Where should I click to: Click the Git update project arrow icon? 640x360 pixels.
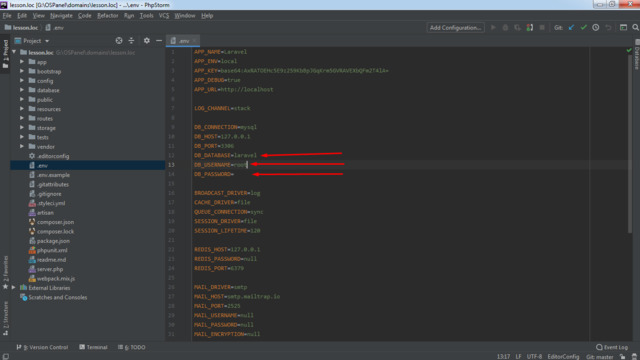pyautogui.click(x=571, y=28)
